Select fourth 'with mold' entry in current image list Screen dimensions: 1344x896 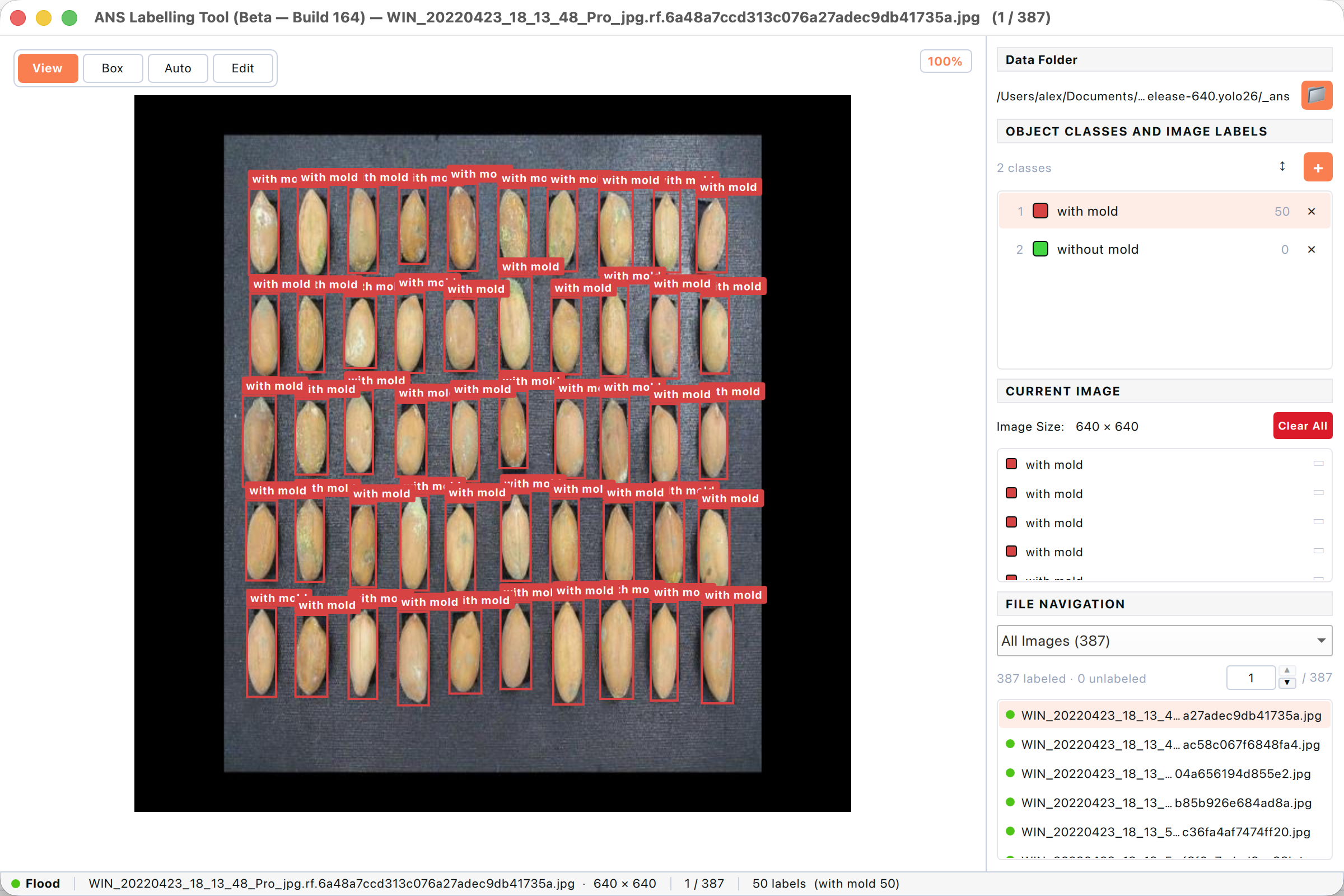[1164, 552]
